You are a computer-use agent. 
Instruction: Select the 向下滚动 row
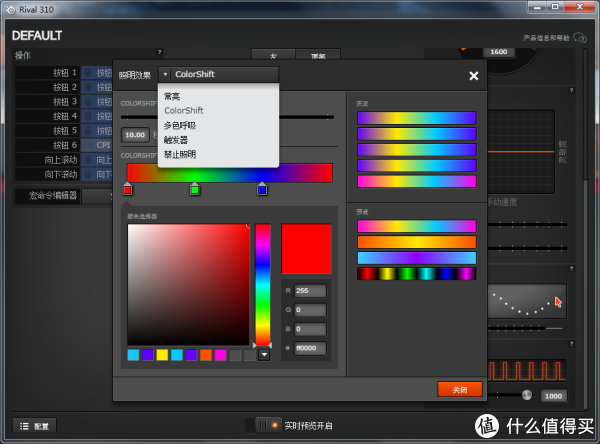click(64, 175)
